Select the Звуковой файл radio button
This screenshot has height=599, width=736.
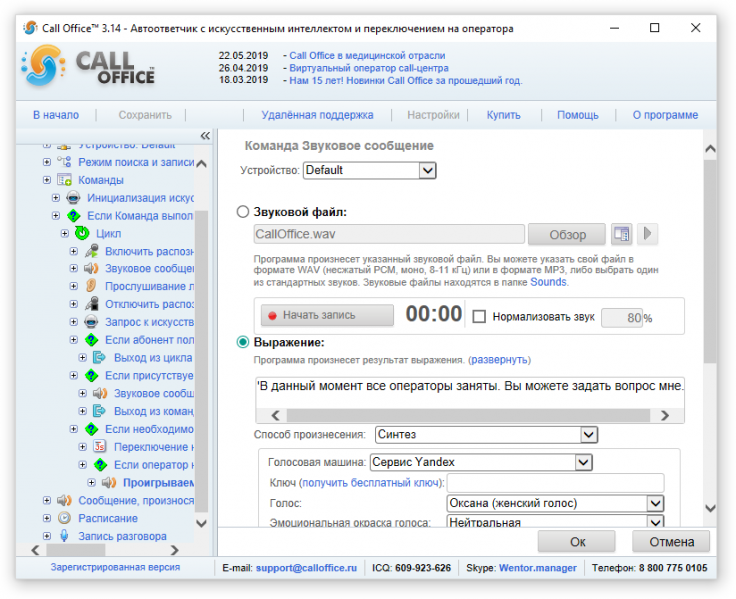(x=243, y=212)
